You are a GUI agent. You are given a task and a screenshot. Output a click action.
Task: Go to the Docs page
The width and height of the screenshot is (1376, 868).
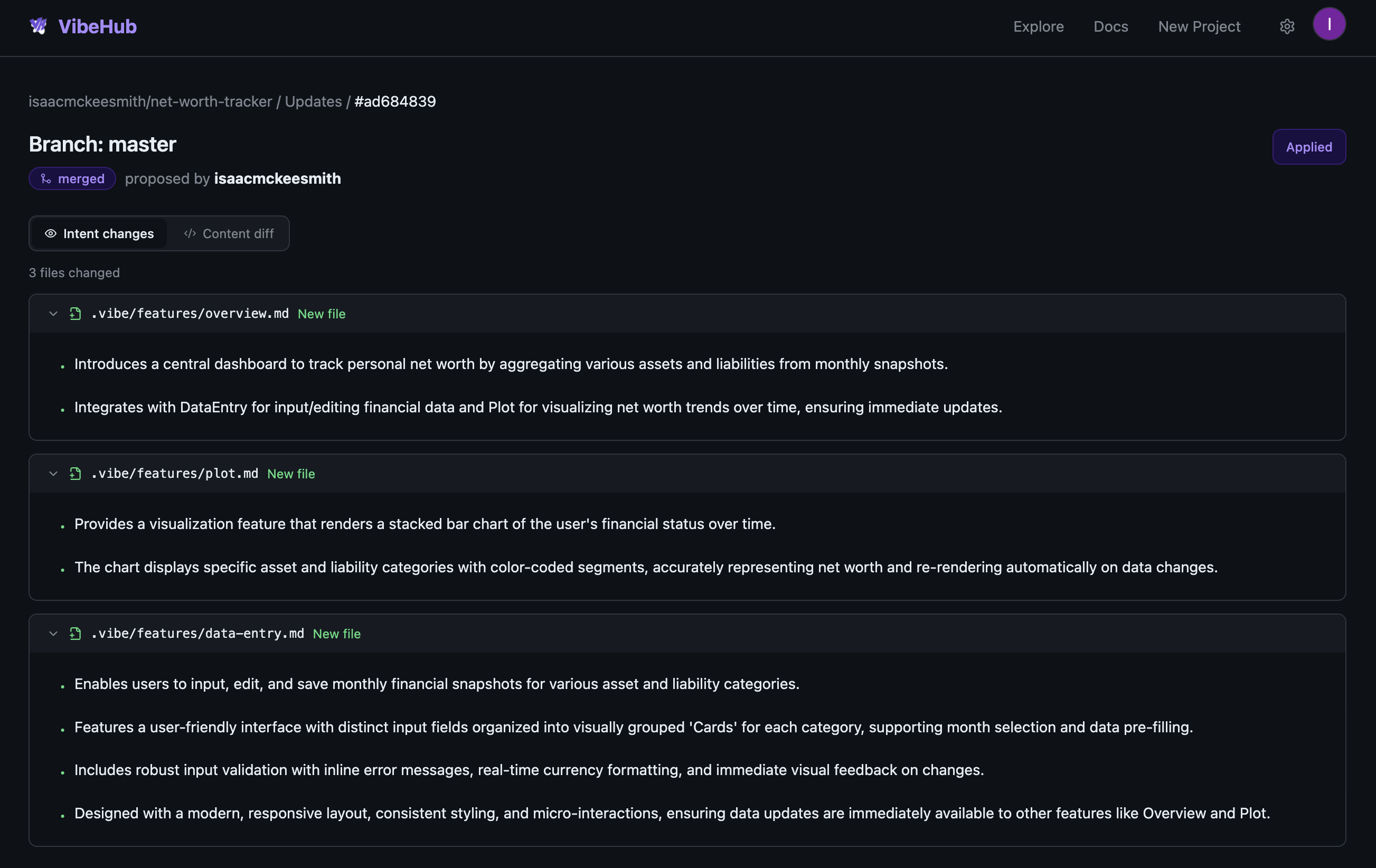coord(1110,26)
